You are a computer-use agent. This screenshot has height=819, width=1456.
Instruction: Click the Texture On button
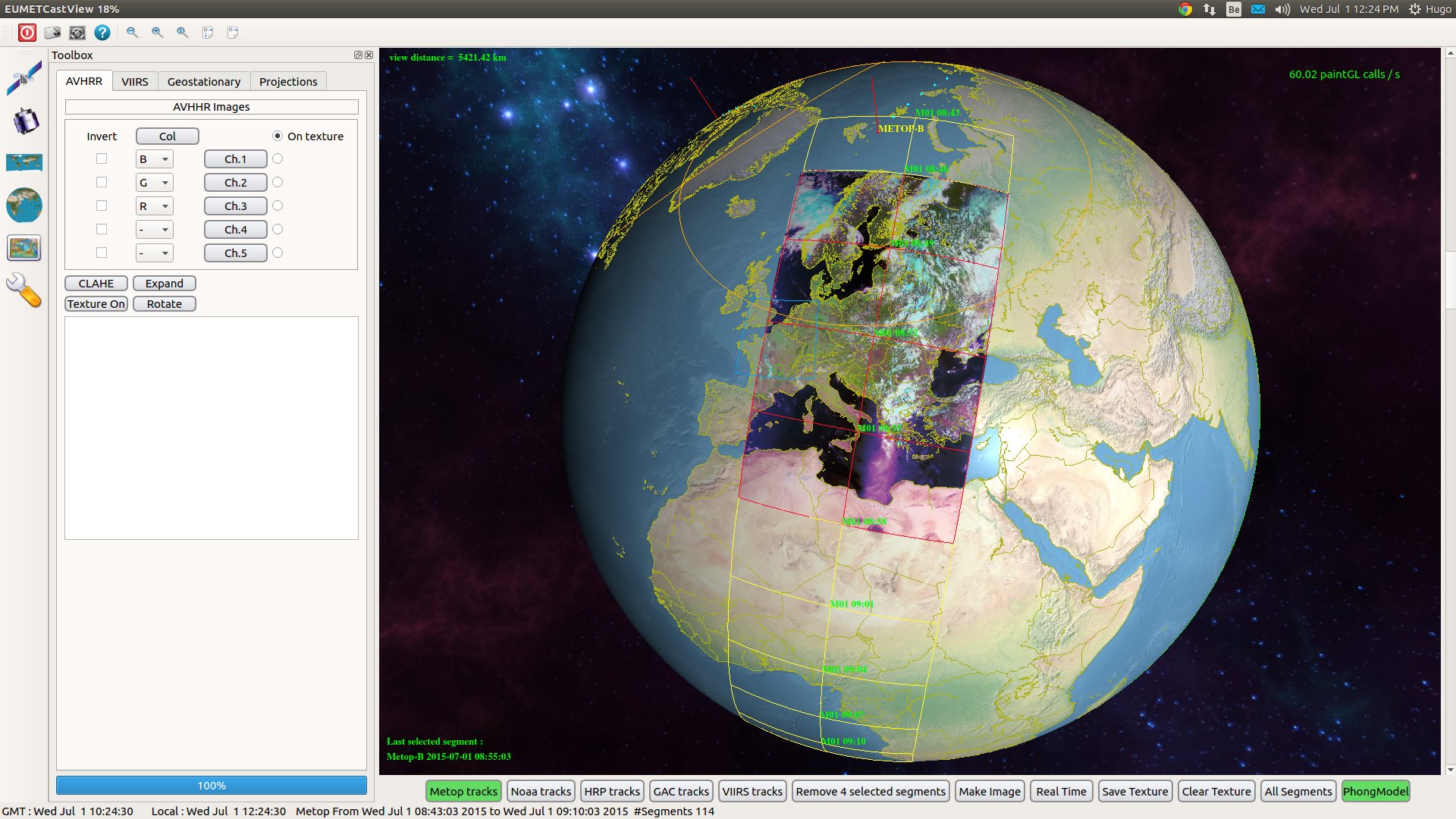click(x=96, y=304)
